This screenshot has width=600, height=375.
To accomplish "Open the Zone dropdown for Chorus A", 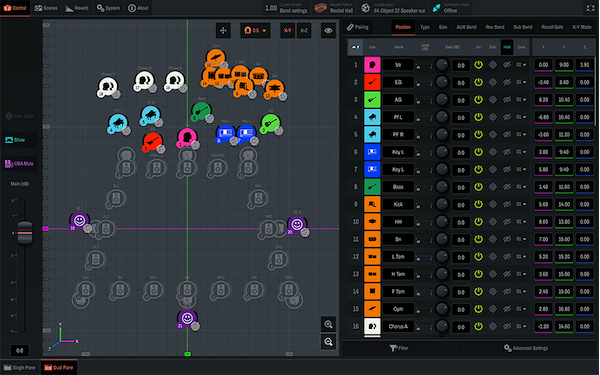I will (x=521, y=326).
